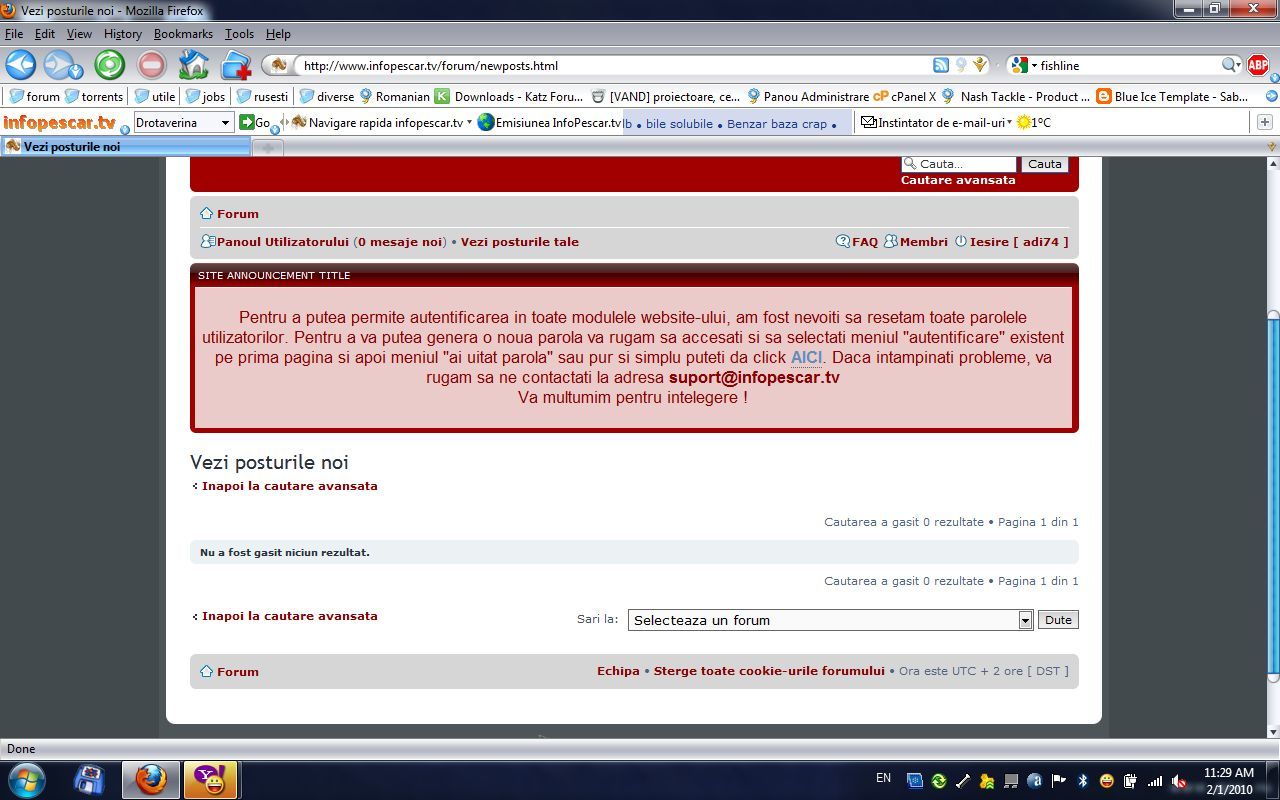
Task: Open the History menu
Action: tap(122, 34)
